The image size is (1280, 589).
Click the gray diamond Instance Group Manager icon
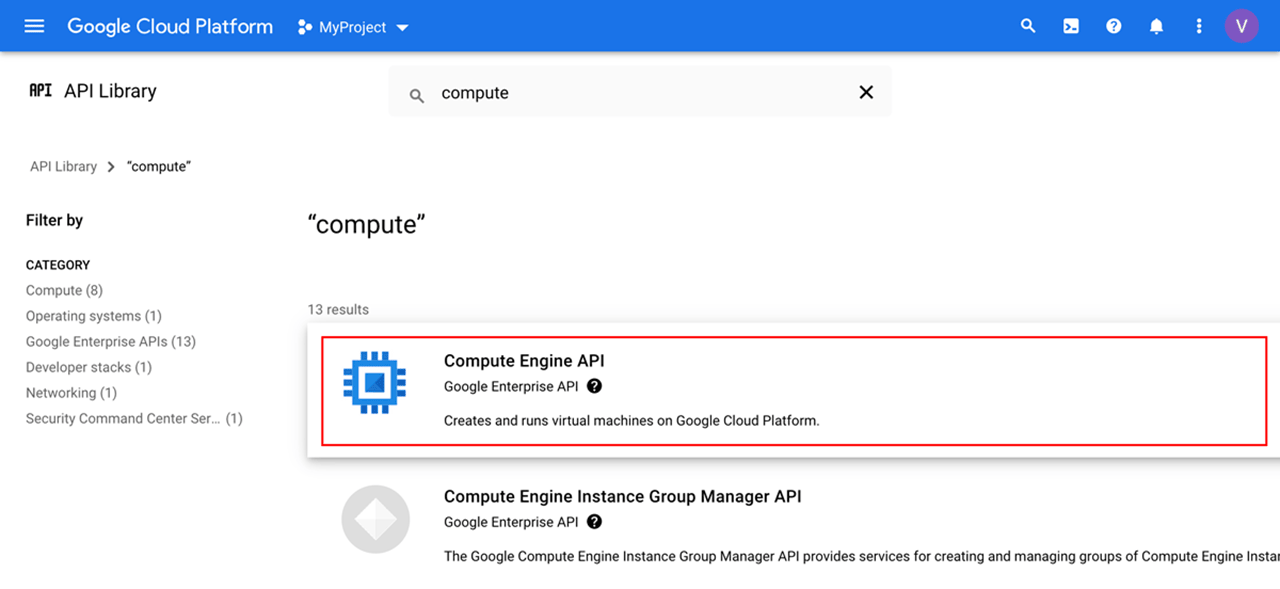375,519
